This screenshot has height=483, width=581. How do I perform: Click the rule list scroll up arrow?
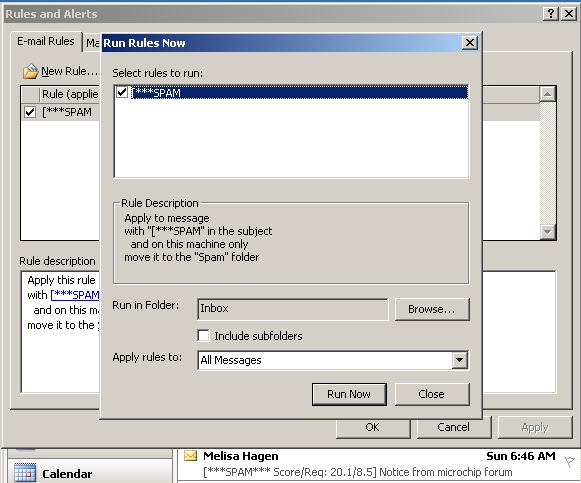coord(547,94)
